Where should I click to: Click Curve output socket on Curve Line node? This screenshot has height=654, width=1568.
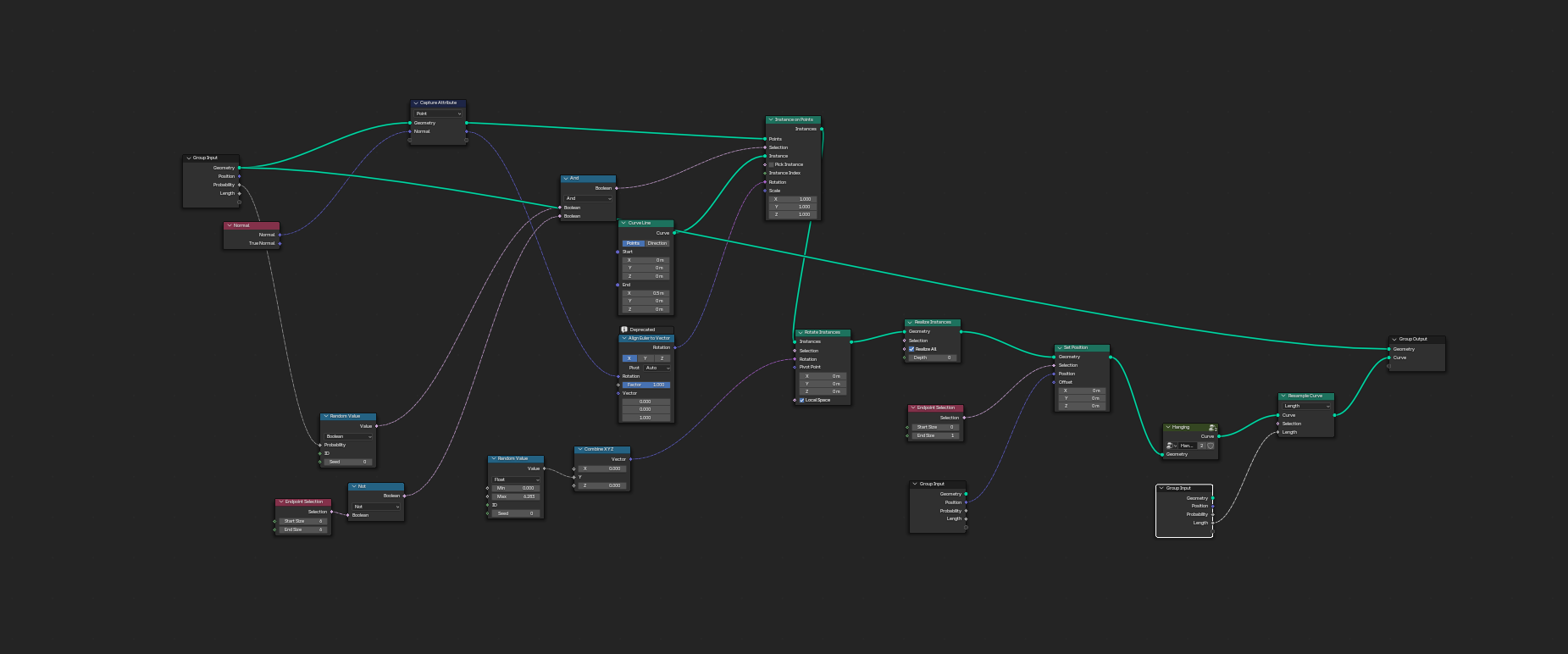click(x=674, y=233)
